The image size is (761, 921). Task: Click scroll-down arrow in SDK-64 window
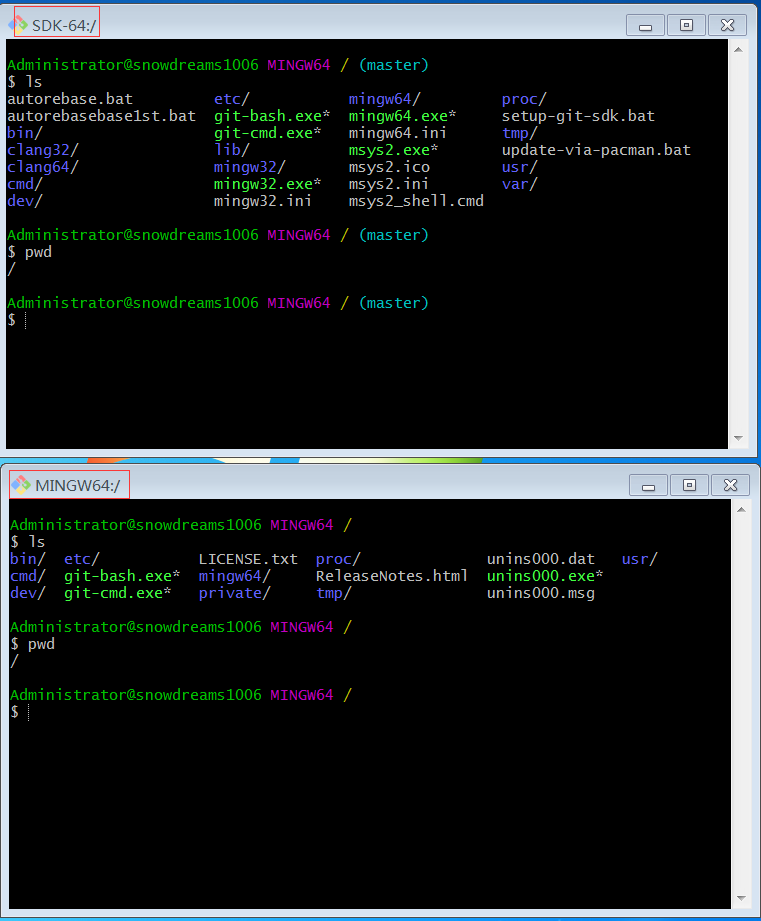(739, 438)
